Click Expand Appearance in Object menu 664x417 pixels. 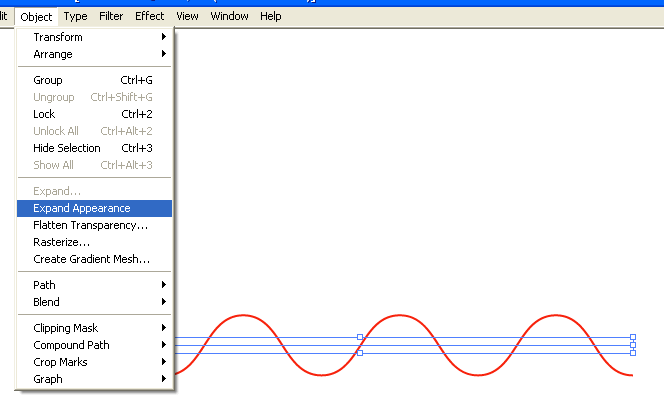[x=82, y=208]
